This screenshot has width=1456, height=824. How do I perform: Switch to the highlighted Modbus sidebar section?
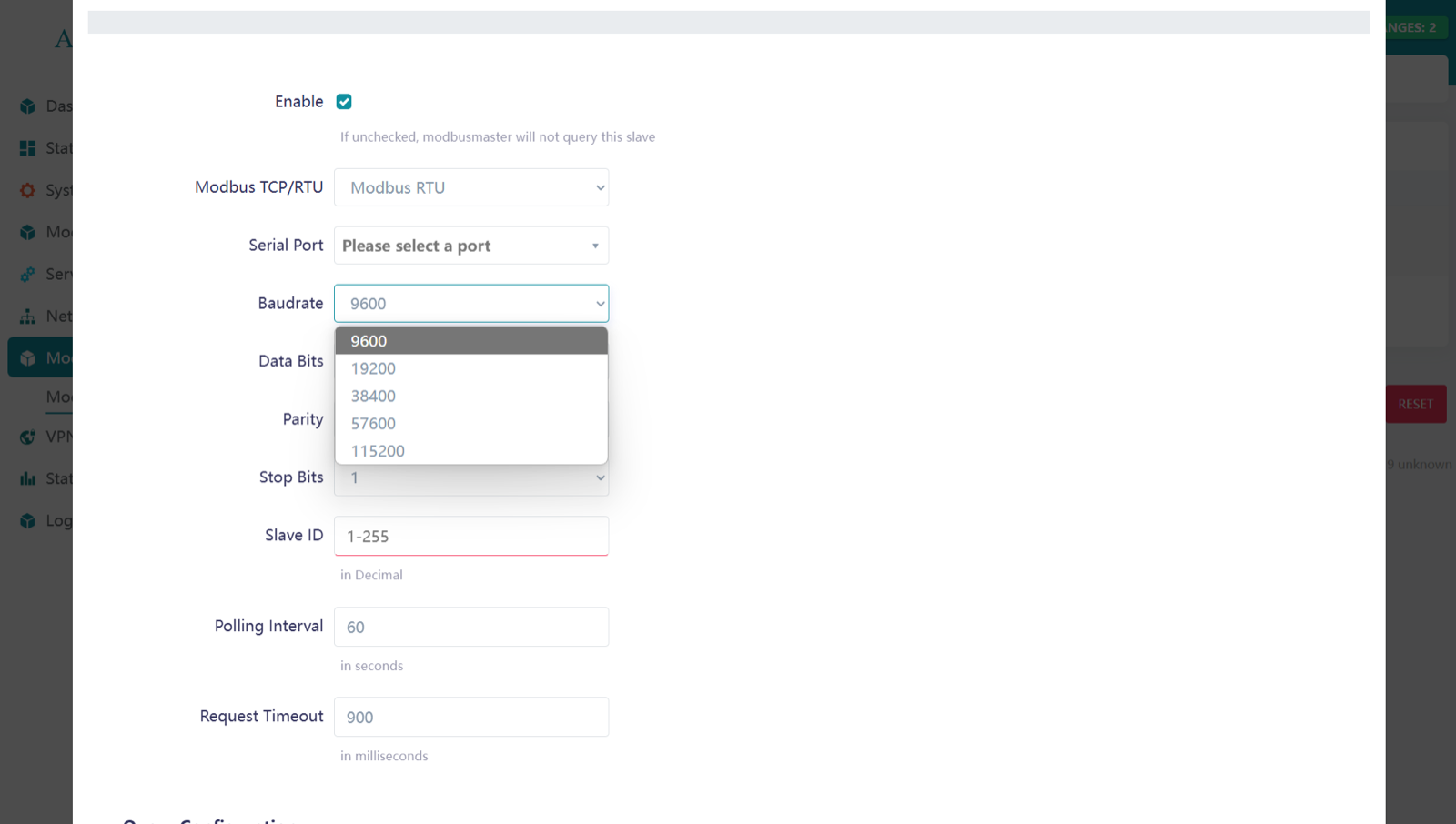28,357
